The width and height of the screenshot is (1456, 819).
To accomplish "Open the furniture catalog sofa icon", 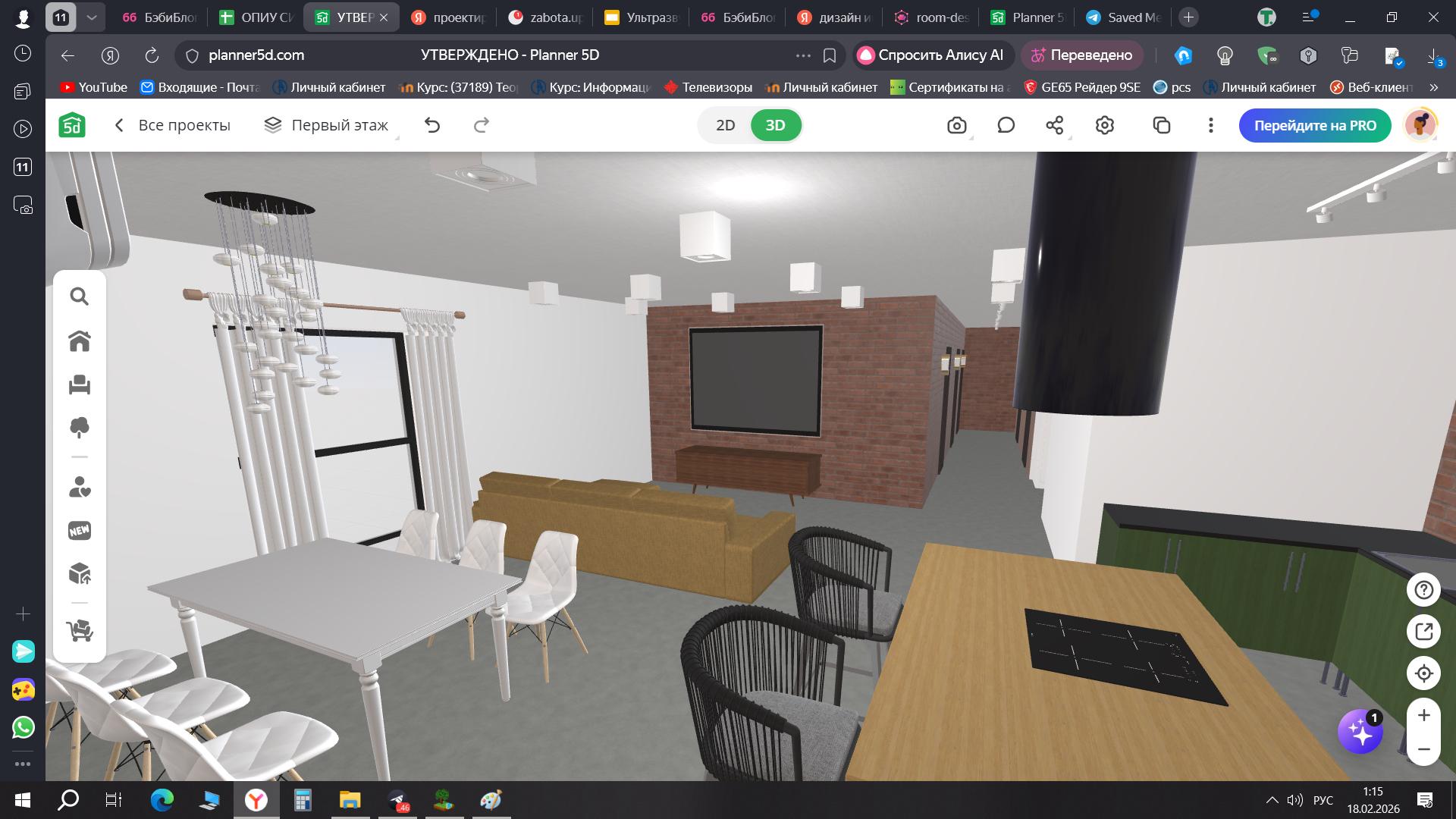I will (x=80, y=385).
